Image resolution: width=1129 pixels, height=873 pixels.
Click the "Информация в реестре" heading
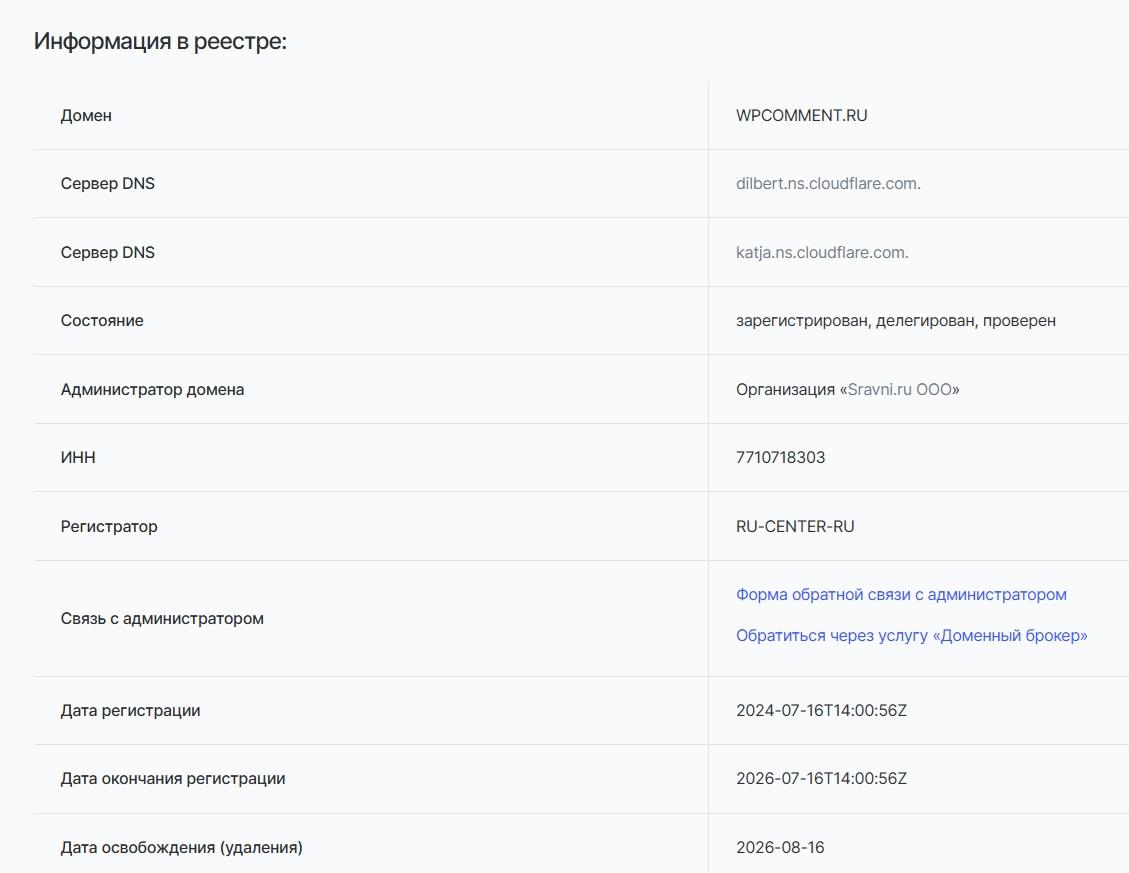click(160, 42)
